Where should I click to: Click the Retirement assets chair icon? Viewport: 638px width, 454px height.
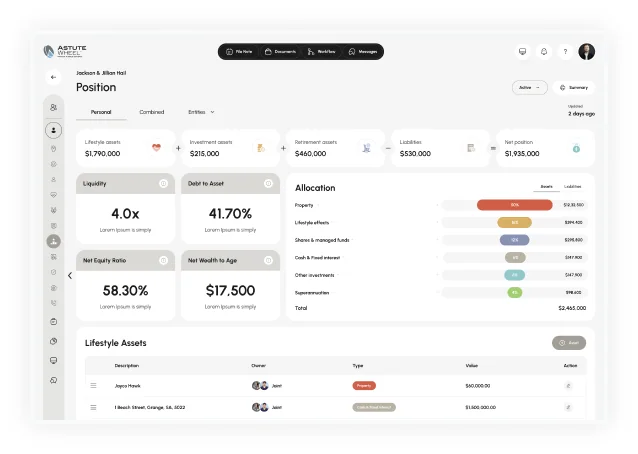click(366, 148)
